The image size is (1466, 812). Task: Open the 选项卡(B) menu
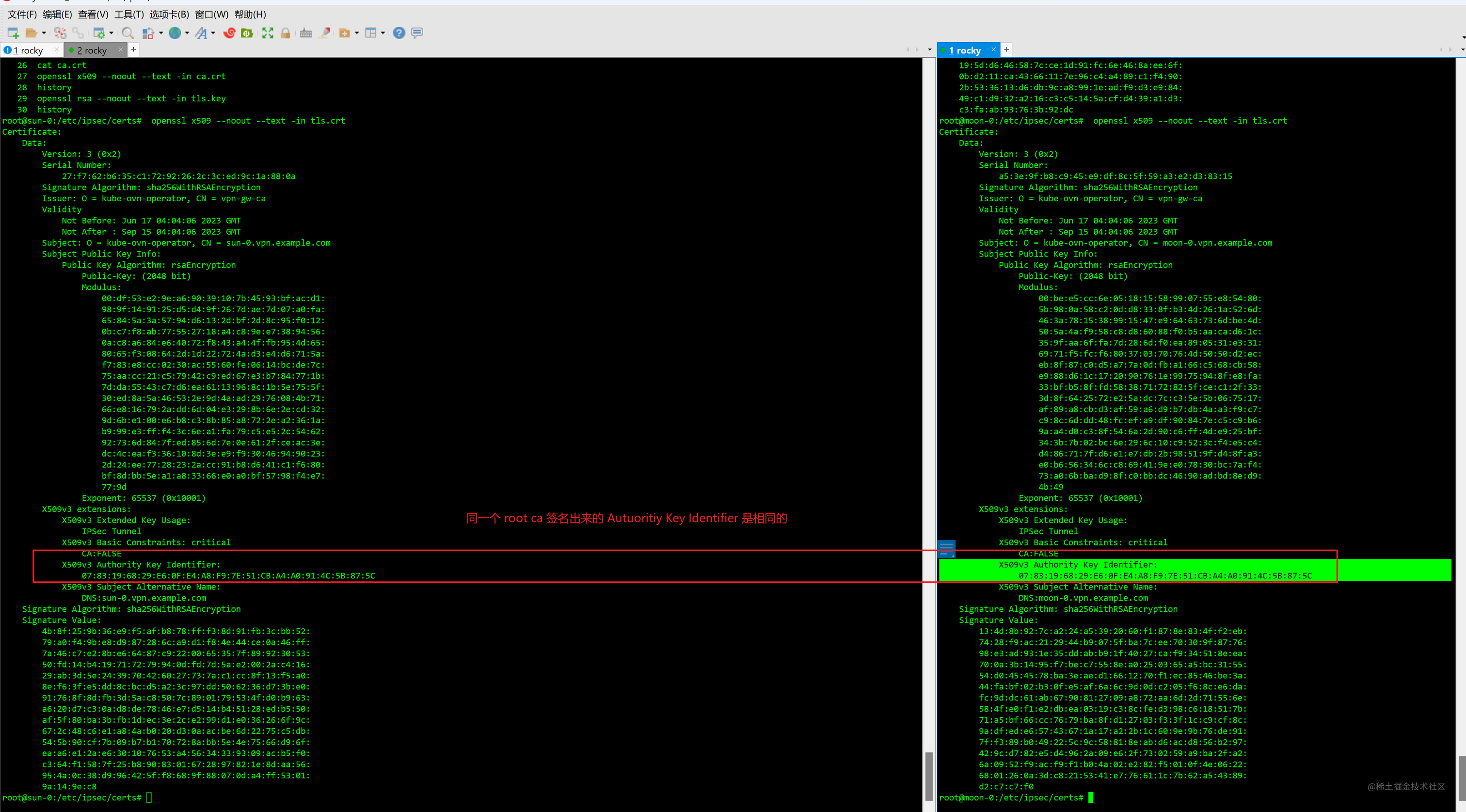pos(169,14)
